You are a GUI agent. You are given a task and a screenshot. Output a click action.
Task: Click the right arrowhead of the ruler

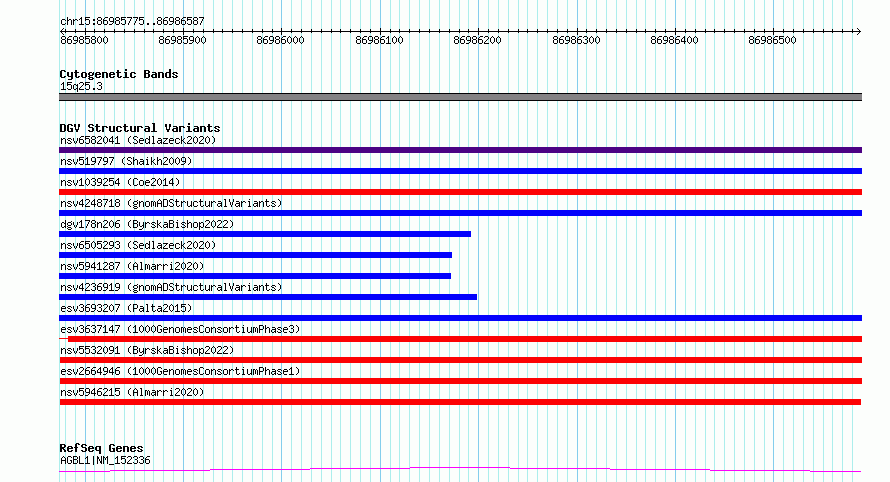tap(859, 31)
